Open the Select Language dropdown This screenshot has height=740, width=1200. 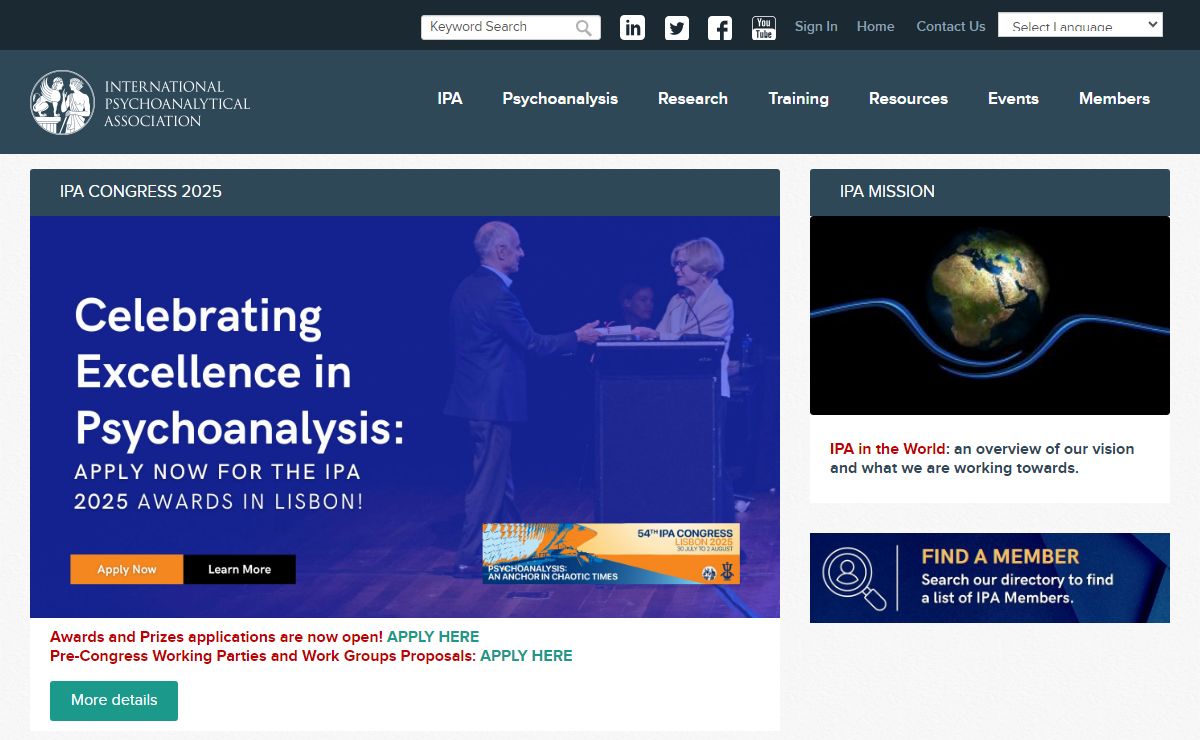(1080, 25)
